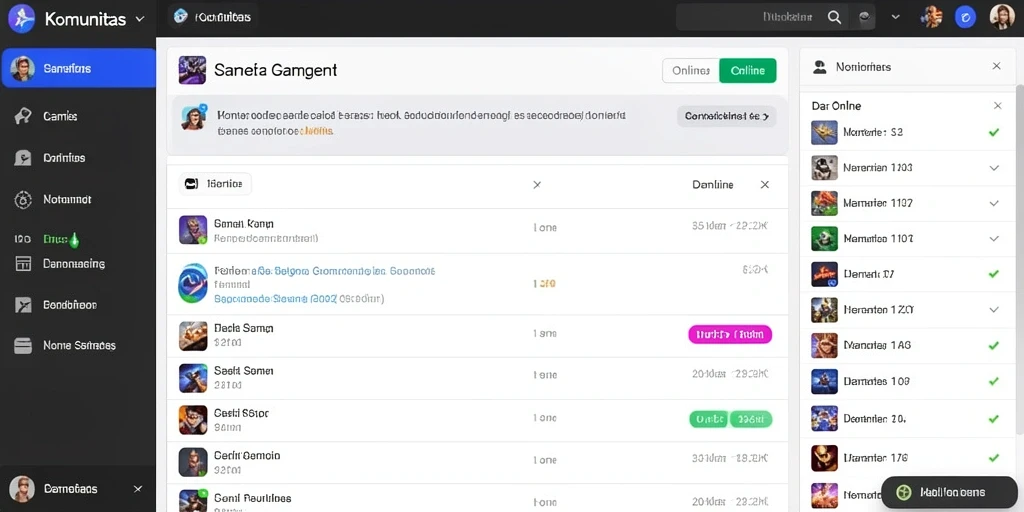1024x512 pixels.
Task: Click the Nonioriitas person icon
Action: (x=819, y=67)
